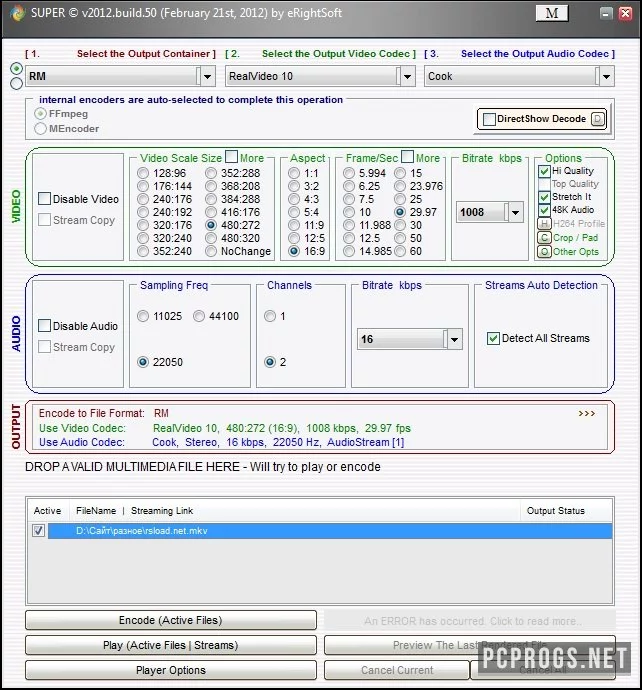The height and width of the screenshot is (690, 642).
Task: Select NoChange video scale size
Action: (x=211, y=251)
